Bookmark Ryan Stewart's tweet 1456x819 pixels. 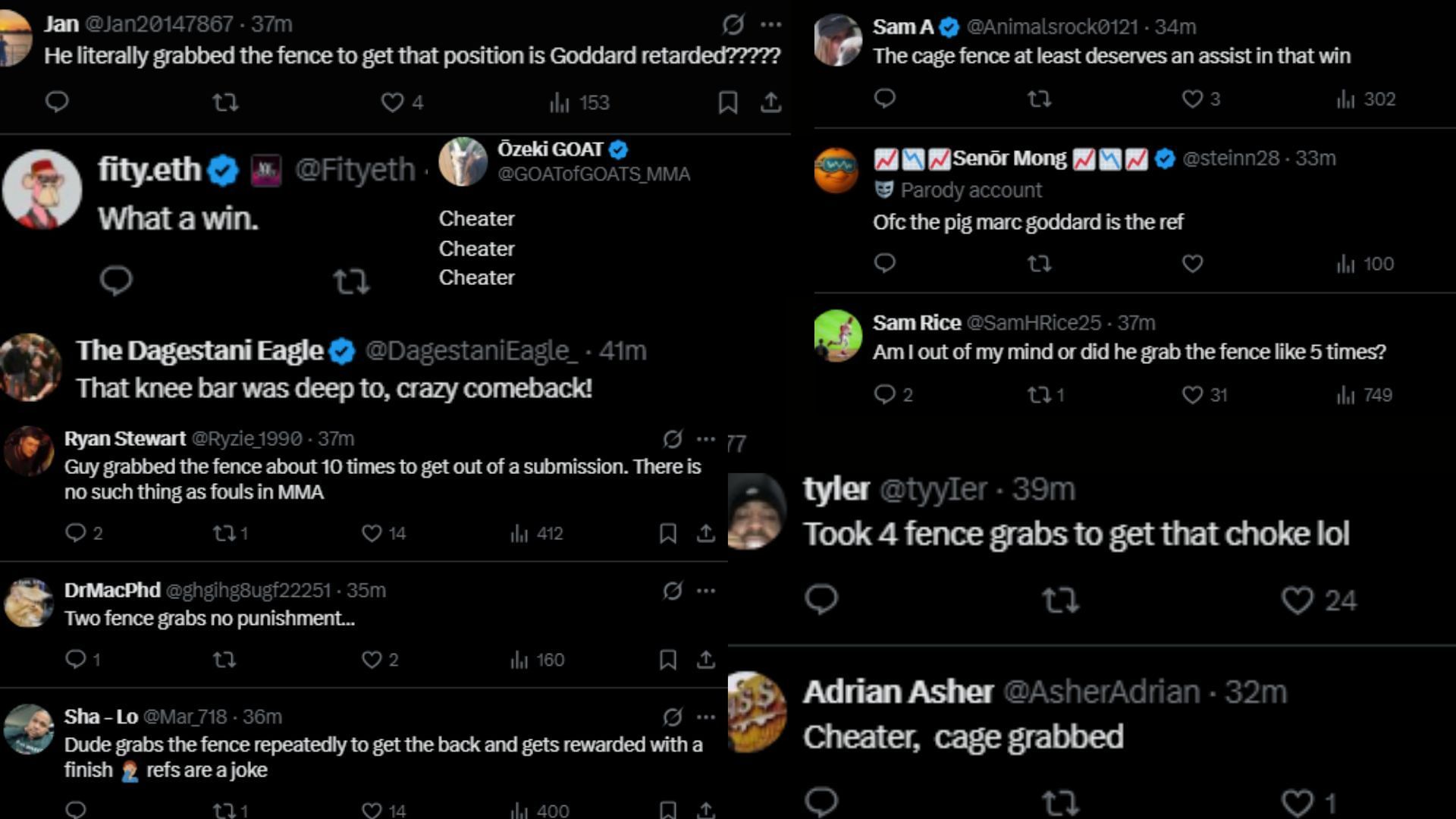tap(667, 533)
